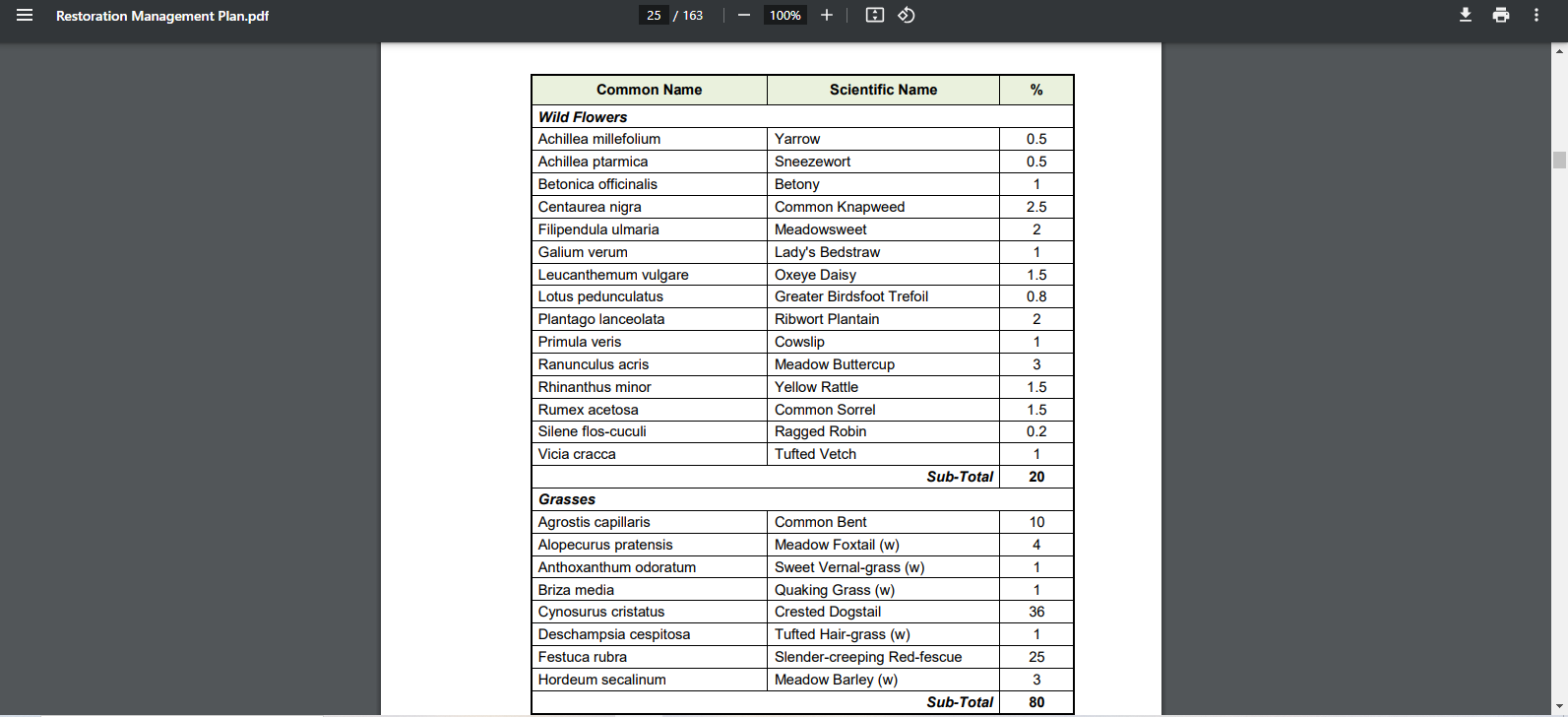The width and height of the screenshot is (1568, 717).
Task: Click the Wild Flowers Sub-Total value 20
Action: 1036,477
